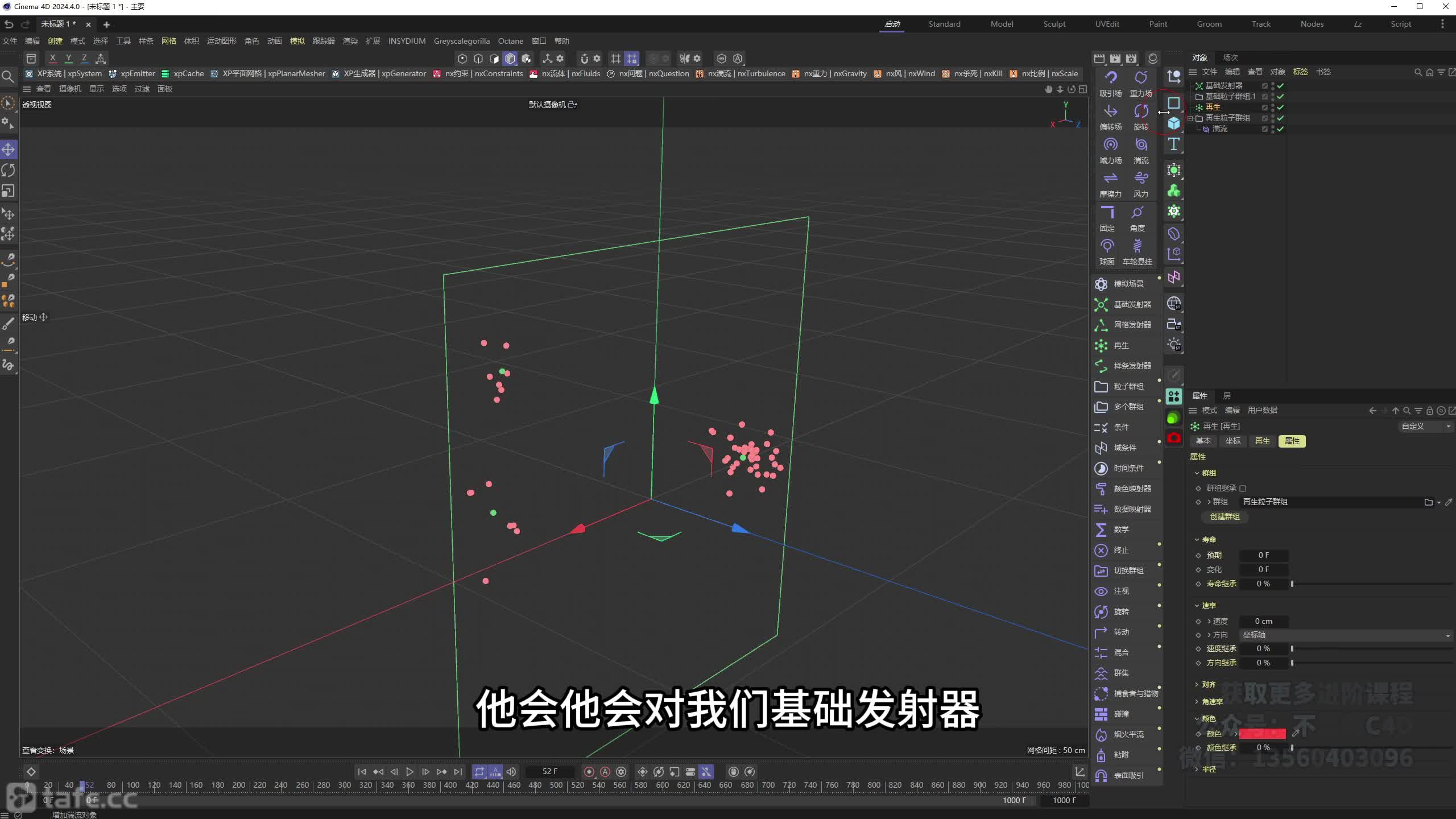Open the 自定义 mode dropdown
This screenshot has width=1456, height=819.
click(x=1425, y=427)
